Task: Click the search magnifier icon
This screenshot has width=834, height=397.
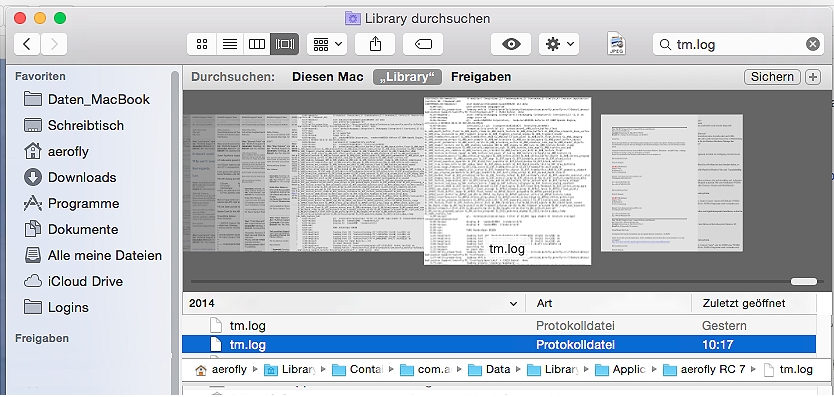Action: (x=665, y=45)
